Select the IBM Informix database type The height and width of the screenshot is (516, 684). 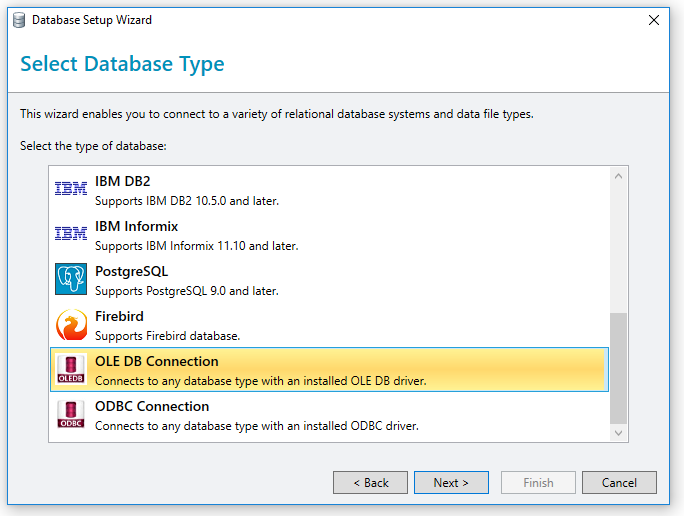(329, 235)
